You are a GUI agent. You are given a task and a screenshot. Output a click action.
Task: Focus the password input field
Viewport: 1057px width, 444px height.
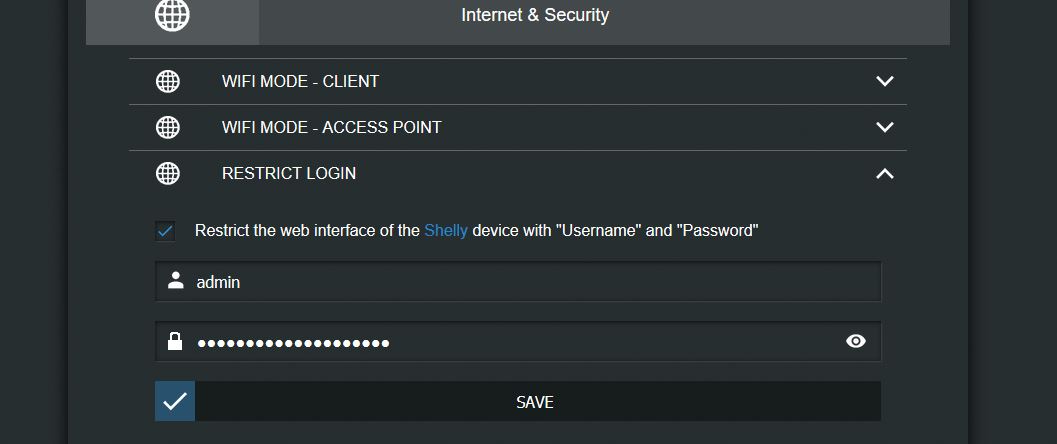click(510, 342)
